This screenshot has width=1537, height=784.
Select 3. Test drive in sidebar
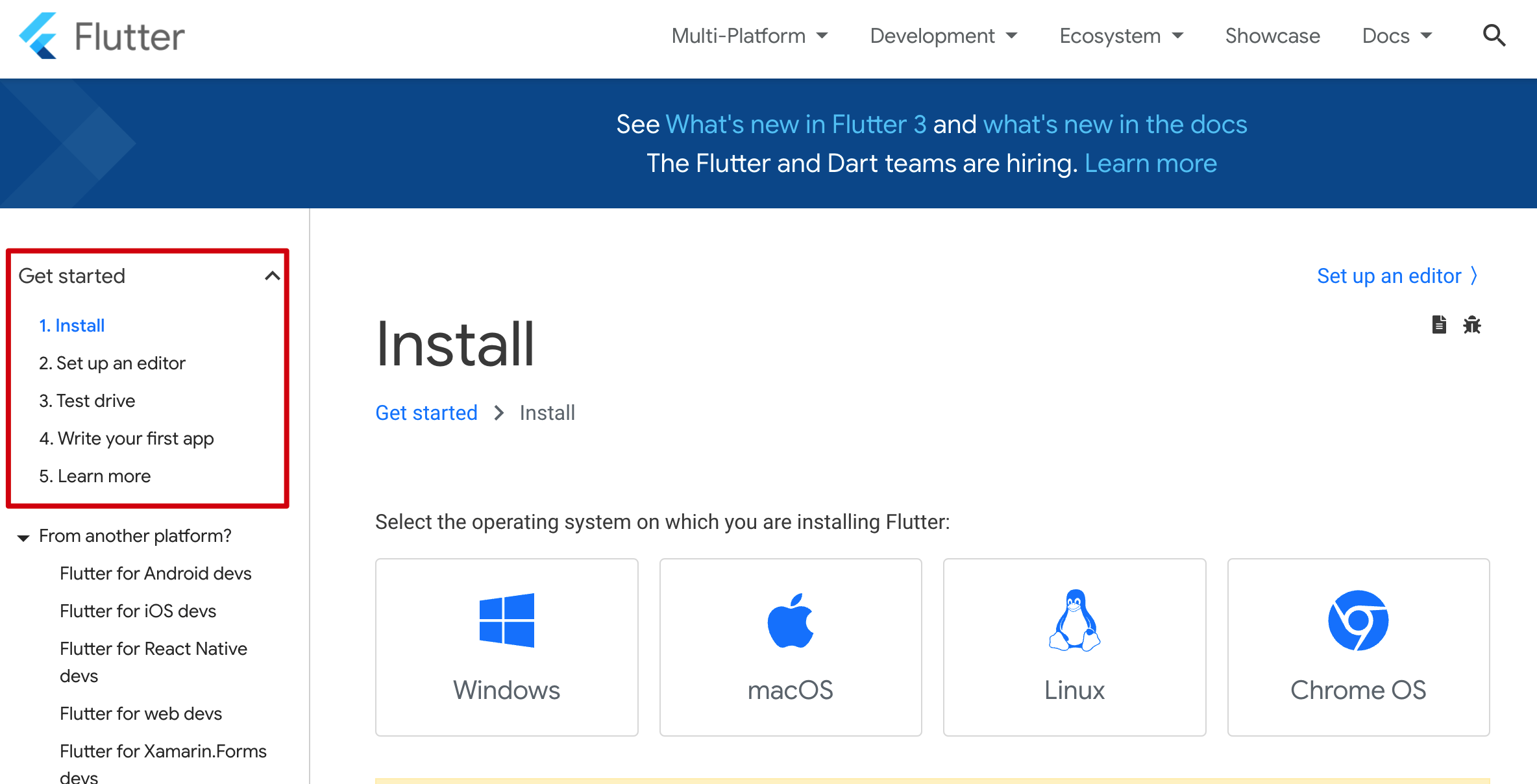pos(87,400)
